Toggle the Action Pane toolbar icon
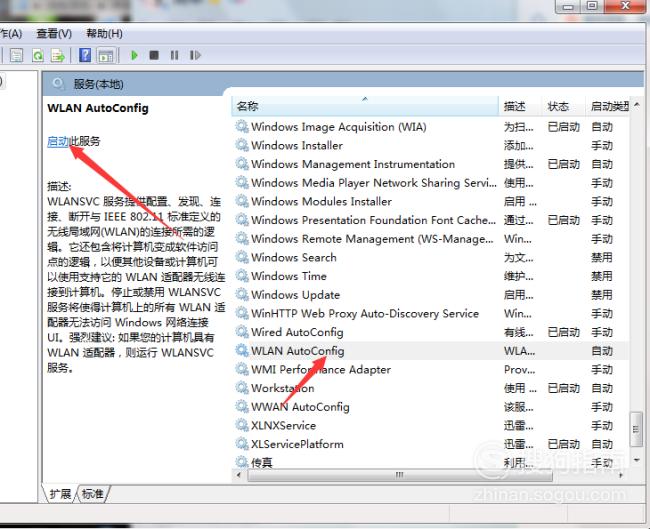 (x=106, y=55)
